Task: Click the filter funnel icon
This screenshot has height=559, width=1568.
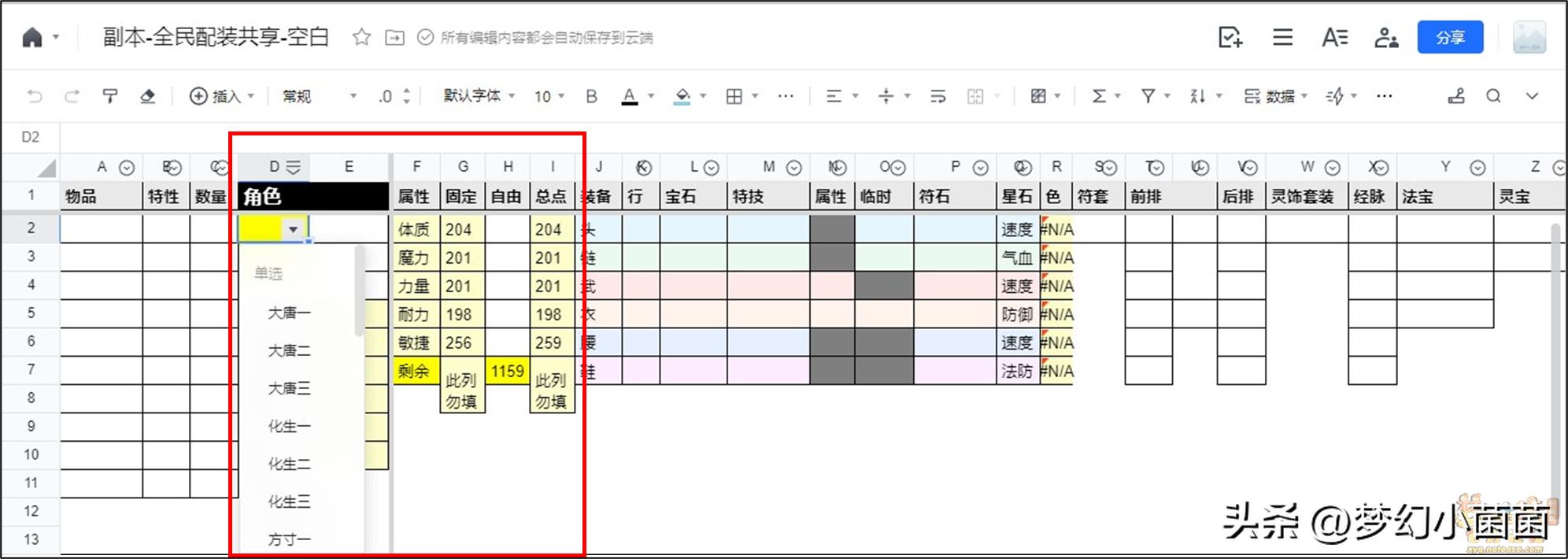Action: [x=1148, y=96]
